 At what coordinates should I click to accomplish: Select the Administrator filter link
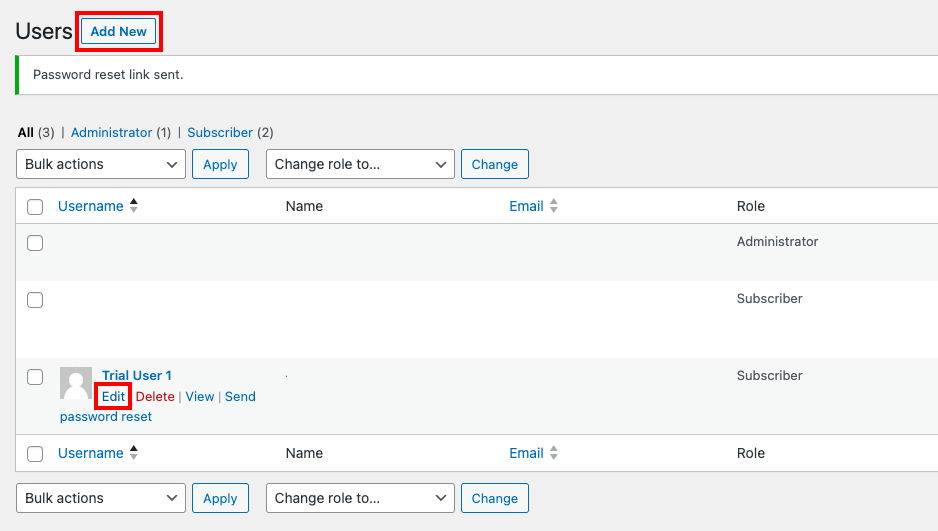coord(111,133)
